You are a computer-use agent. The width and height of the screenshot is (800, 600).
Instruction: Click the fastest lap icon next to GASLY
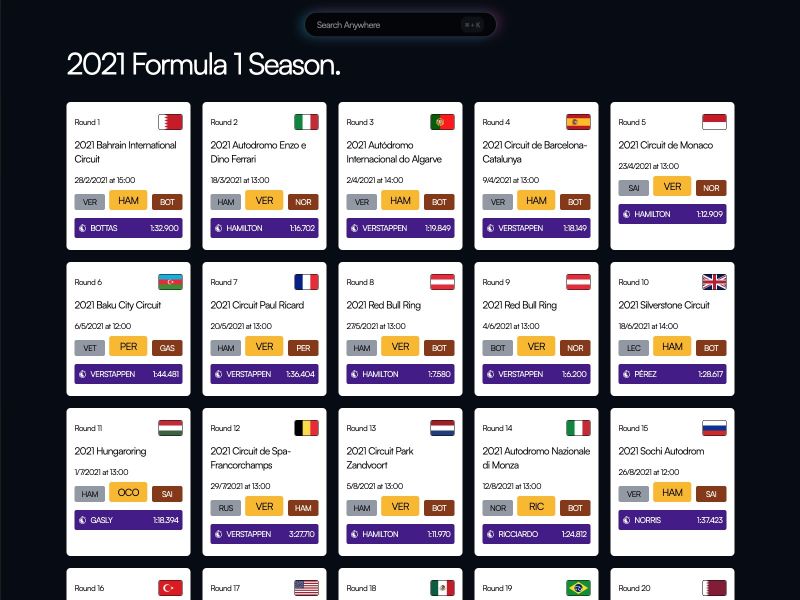(x=84, y=520)
